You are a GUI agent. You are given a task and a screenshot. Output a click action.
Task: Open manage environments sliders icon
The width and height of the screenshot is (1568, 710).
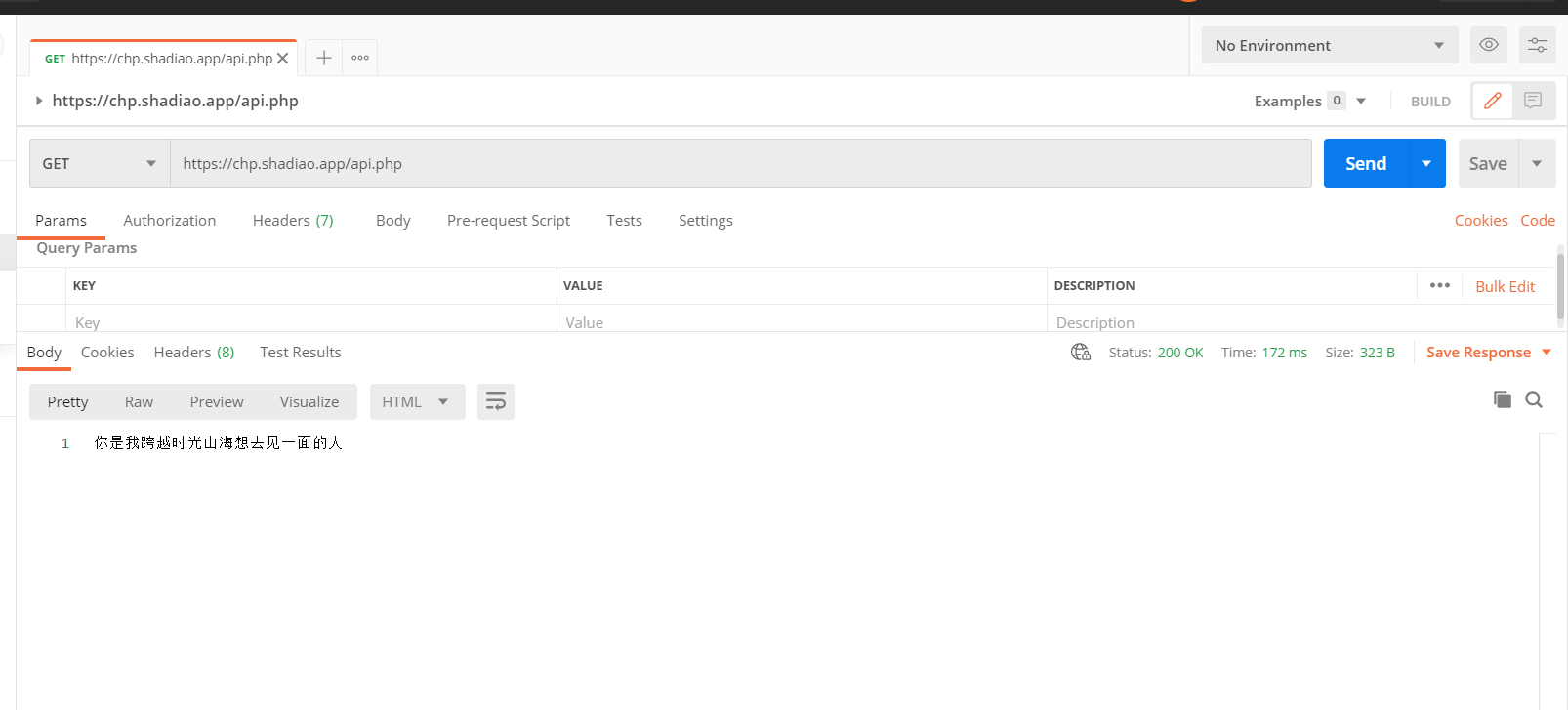[x=1538, y=45]
